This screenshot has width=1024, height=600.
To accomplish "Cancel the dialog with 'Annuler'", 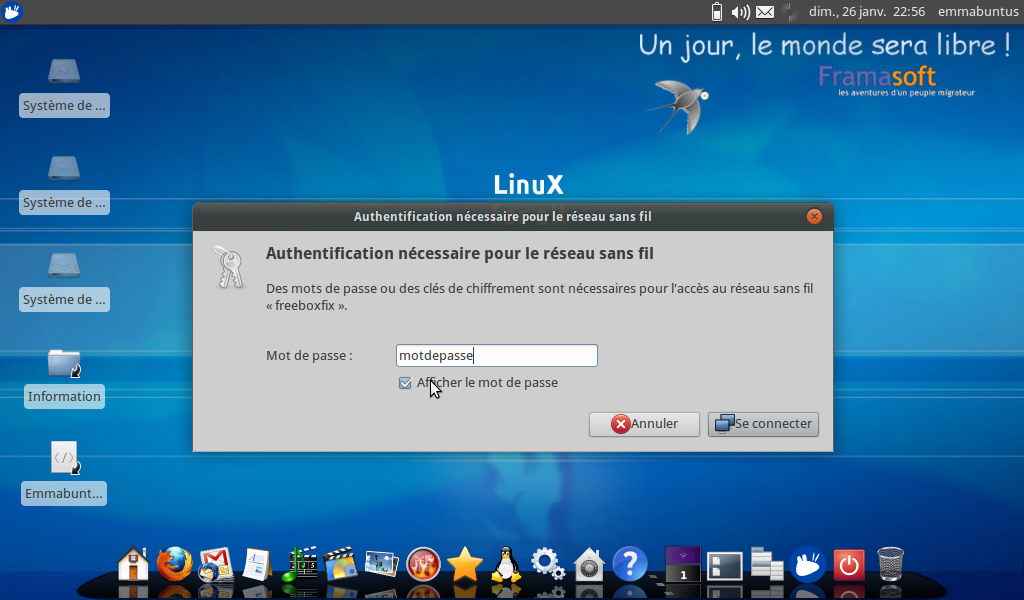I will click(644, 424).
